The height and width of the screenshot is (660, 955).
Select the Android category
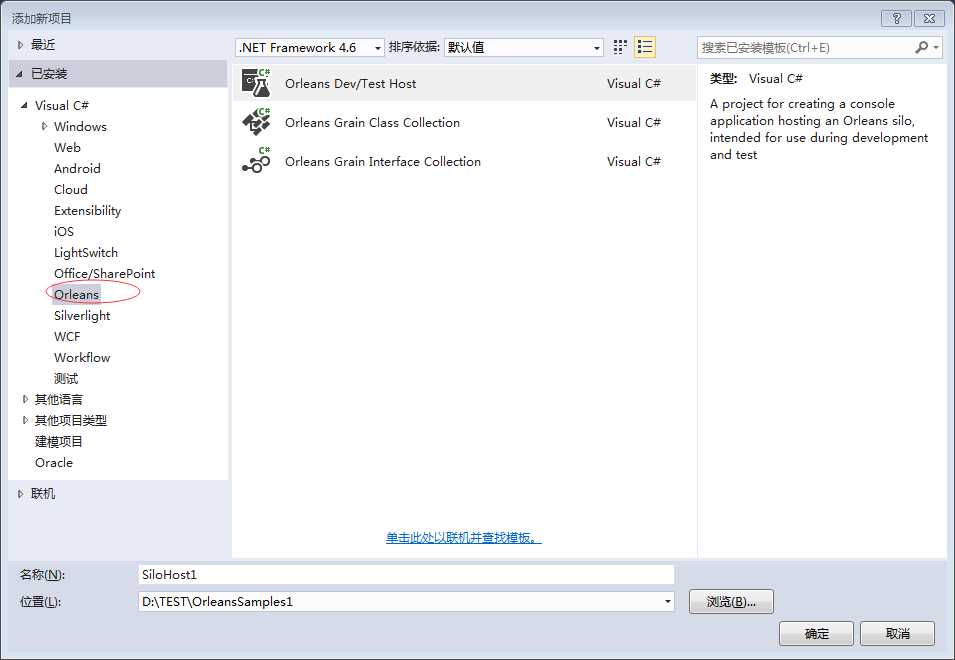click(77, 169)
